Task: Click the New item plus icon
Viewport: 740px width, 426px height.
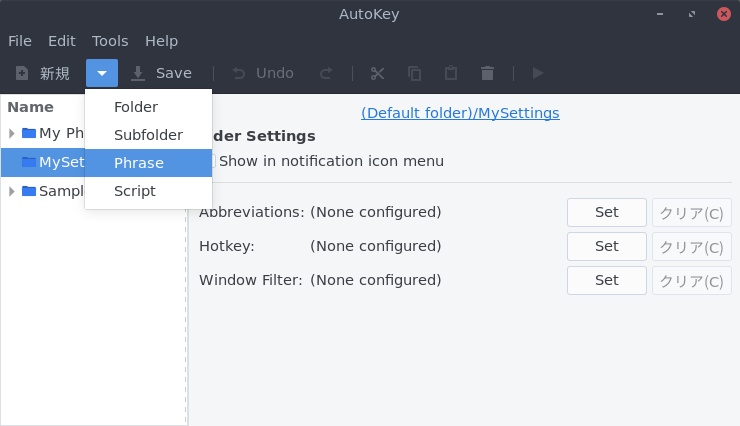Action: pyautogui.click(x=22, y=74)
